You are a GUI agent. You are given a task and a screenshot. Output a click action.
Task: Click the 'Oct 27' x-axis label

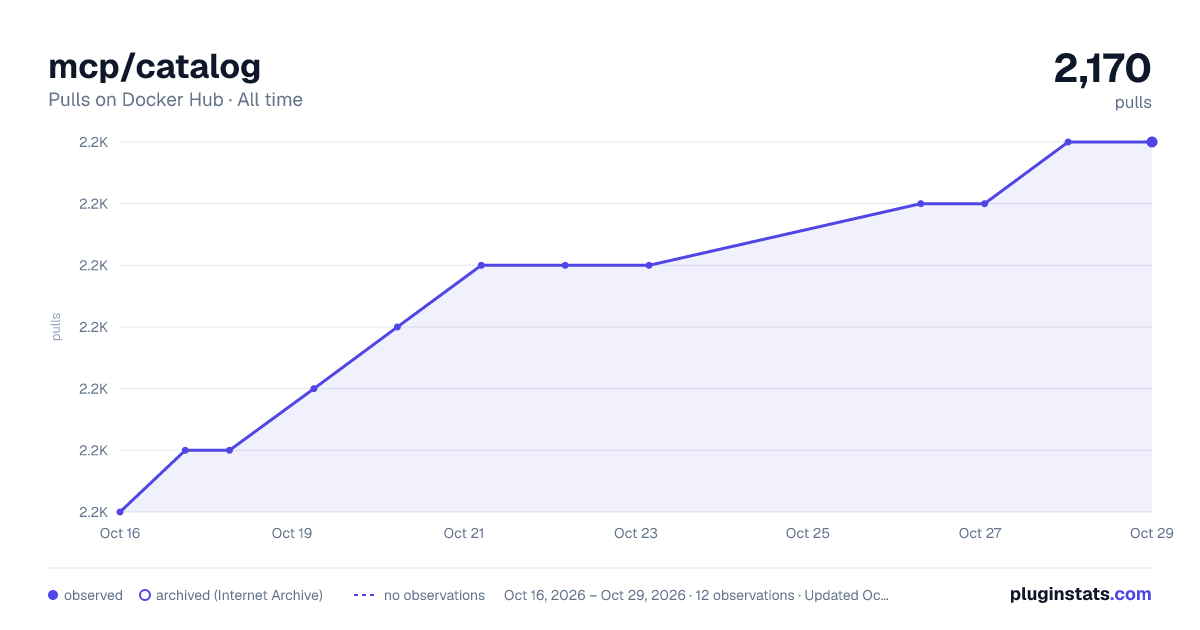pos(980,533)
